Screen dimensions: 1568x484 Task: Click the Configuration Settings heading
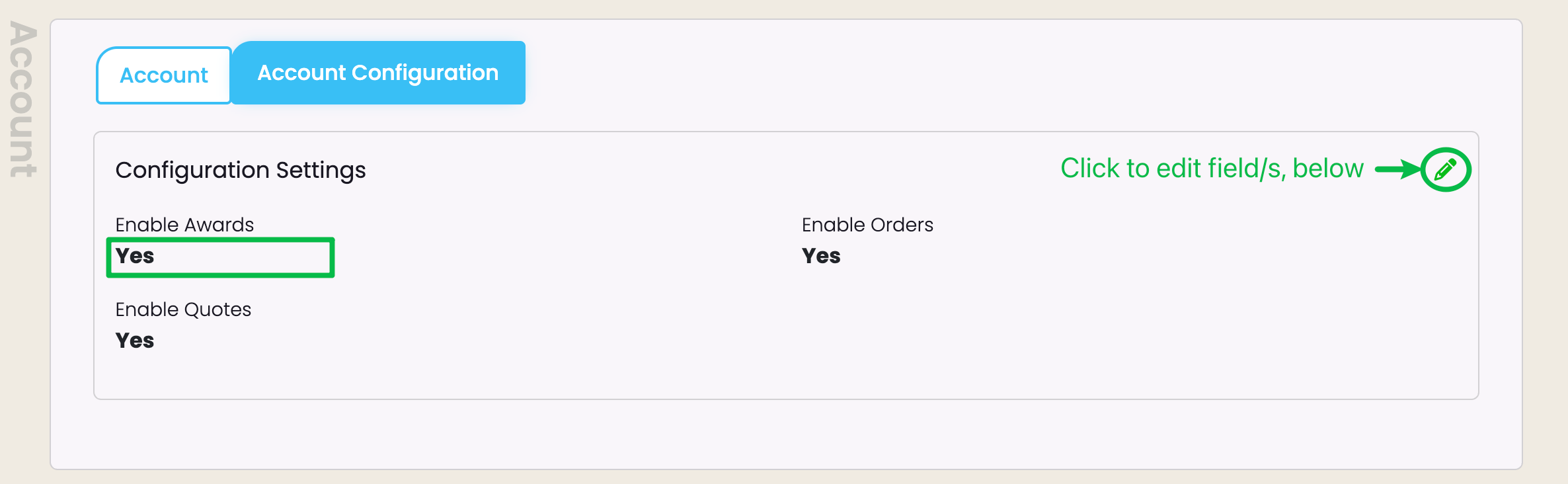pos(240,170)
